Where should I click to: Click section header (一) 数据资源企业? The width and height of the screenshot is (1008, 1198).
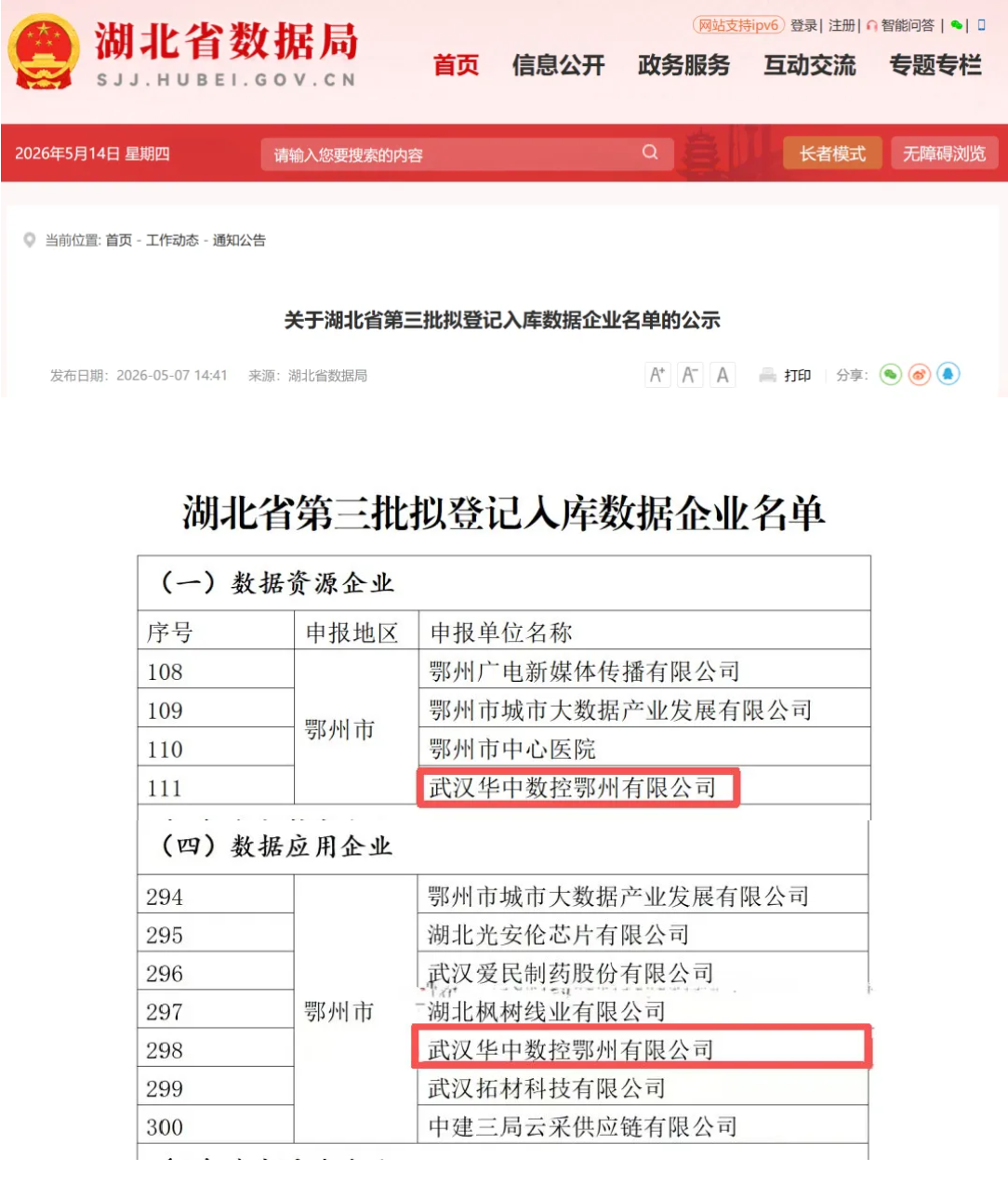click(277, 583)
